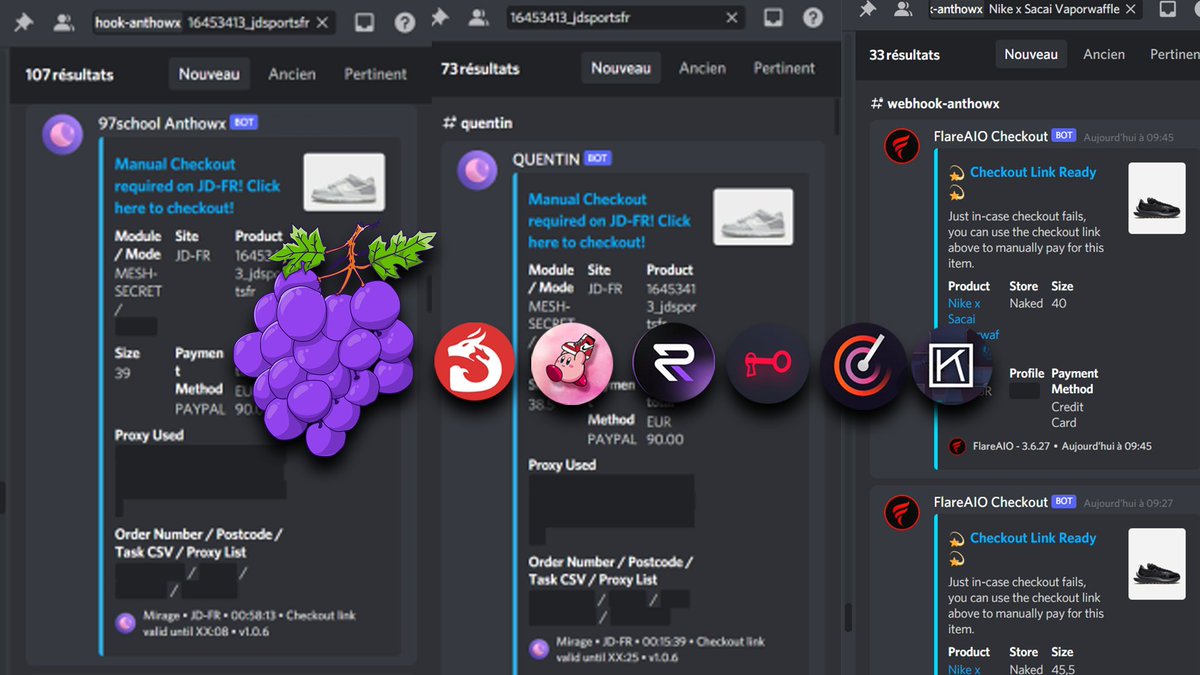Click help question mark in the 107 résultats panel
This screenshot has height=675, width=1200.
[404, 22]
